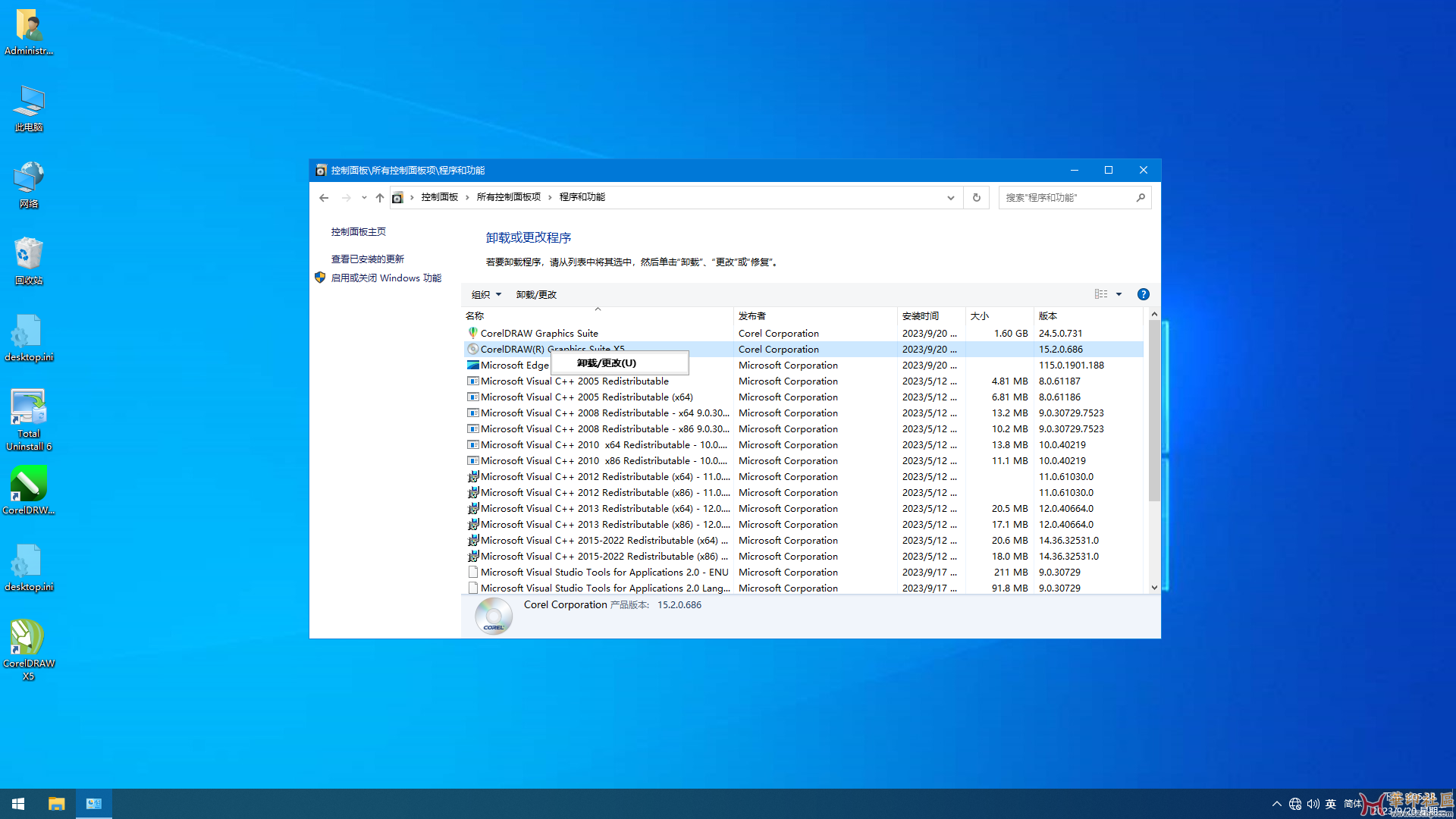Click the back navigation arrow
Viewport: 1456px width, 819px height.
coord(324,197)
